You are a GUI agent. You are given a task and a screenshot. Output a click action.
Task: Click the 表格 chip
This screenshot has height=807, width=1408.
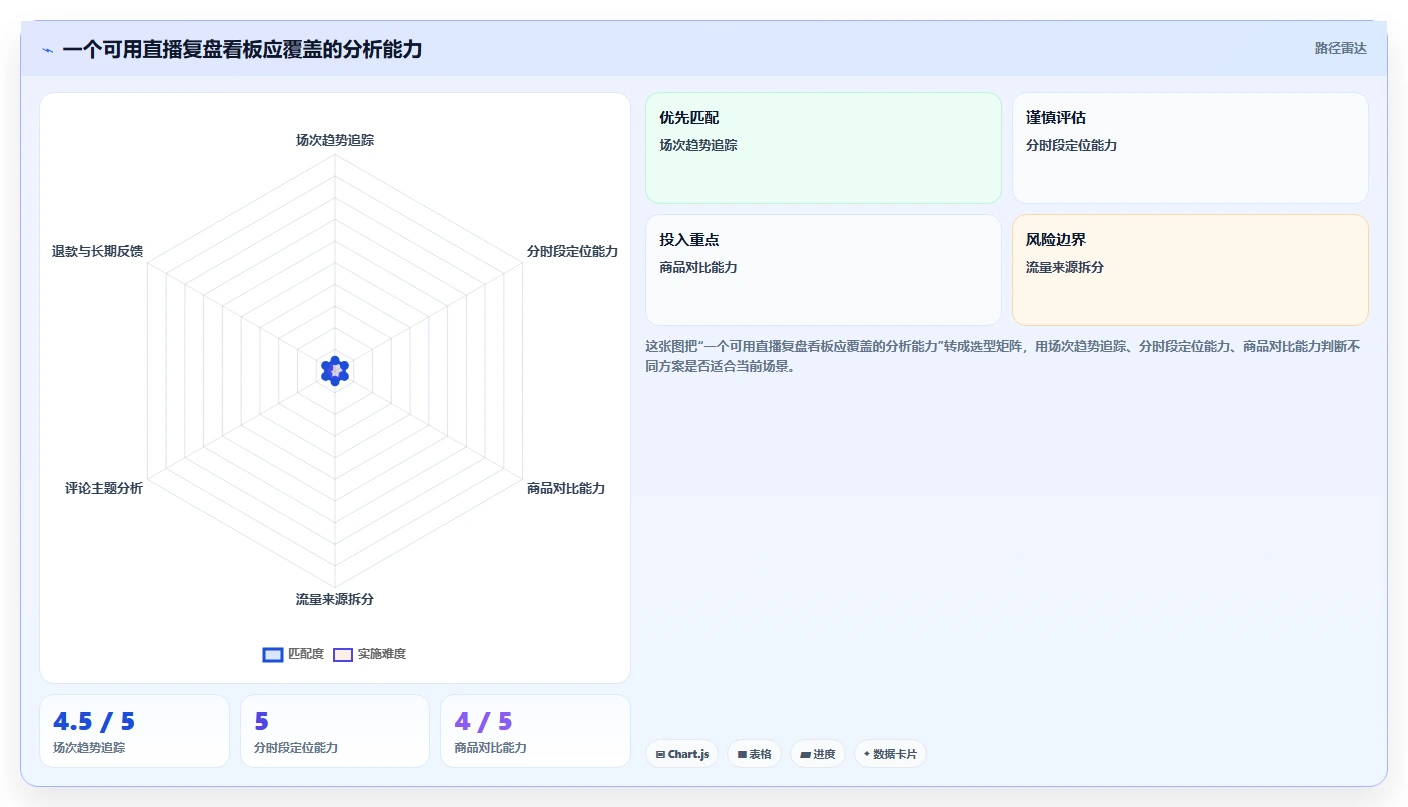[754, 754]
